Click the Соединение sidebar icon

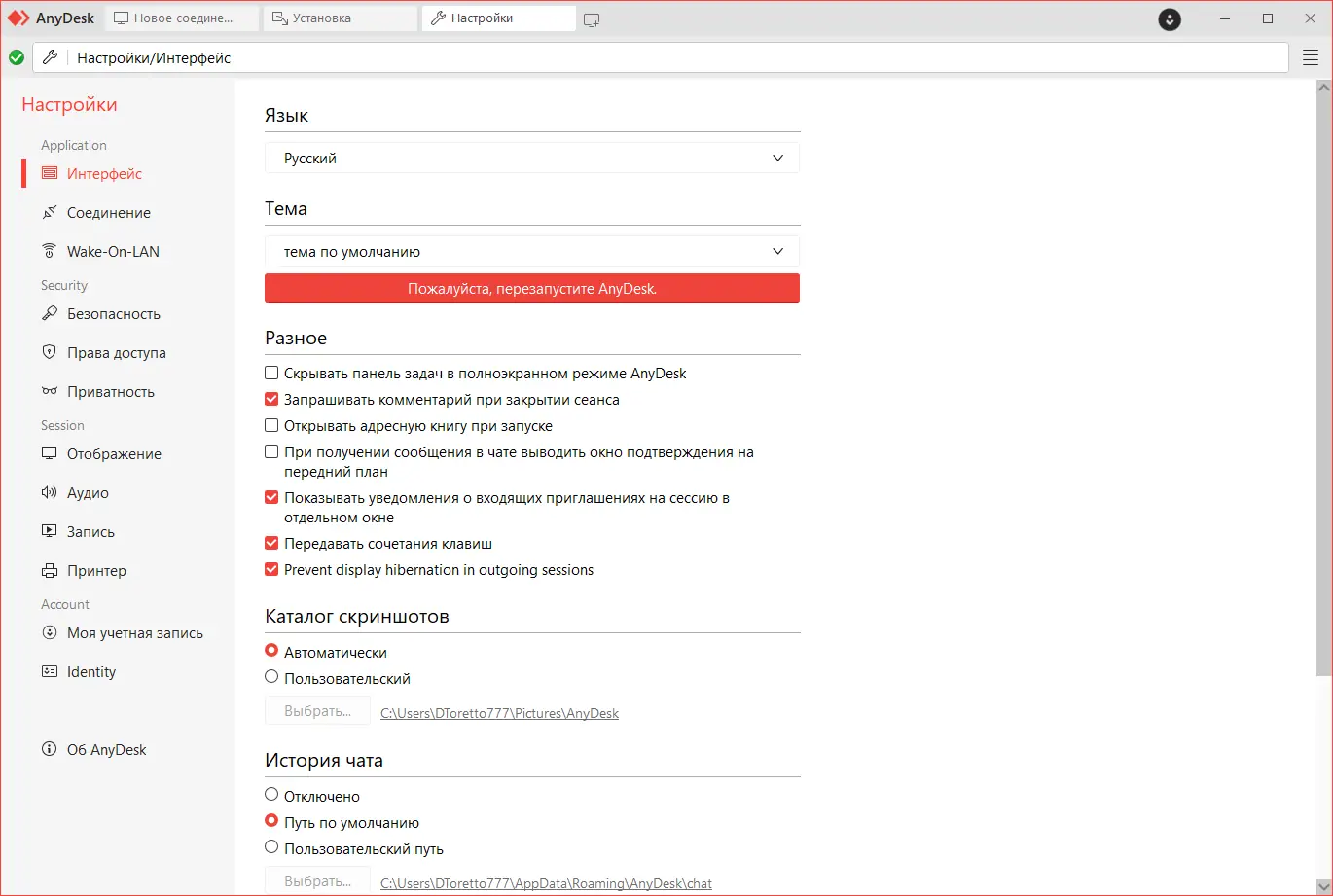pyautogui.click(x=50, y=213)
